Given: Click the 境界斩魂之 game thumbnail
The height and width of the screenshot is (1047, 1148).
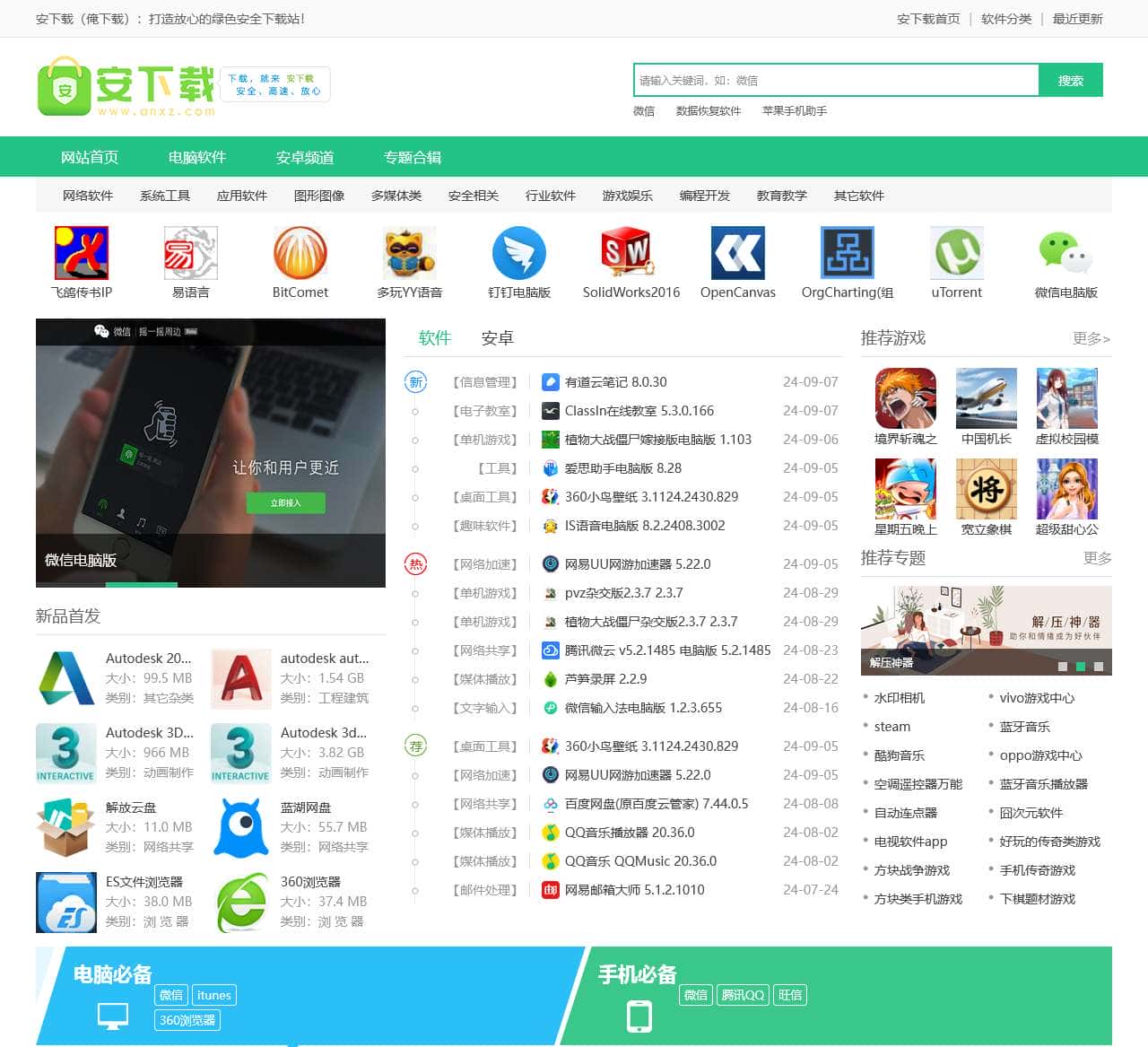Looking at the screenshot, I should (x=906, y=398).
